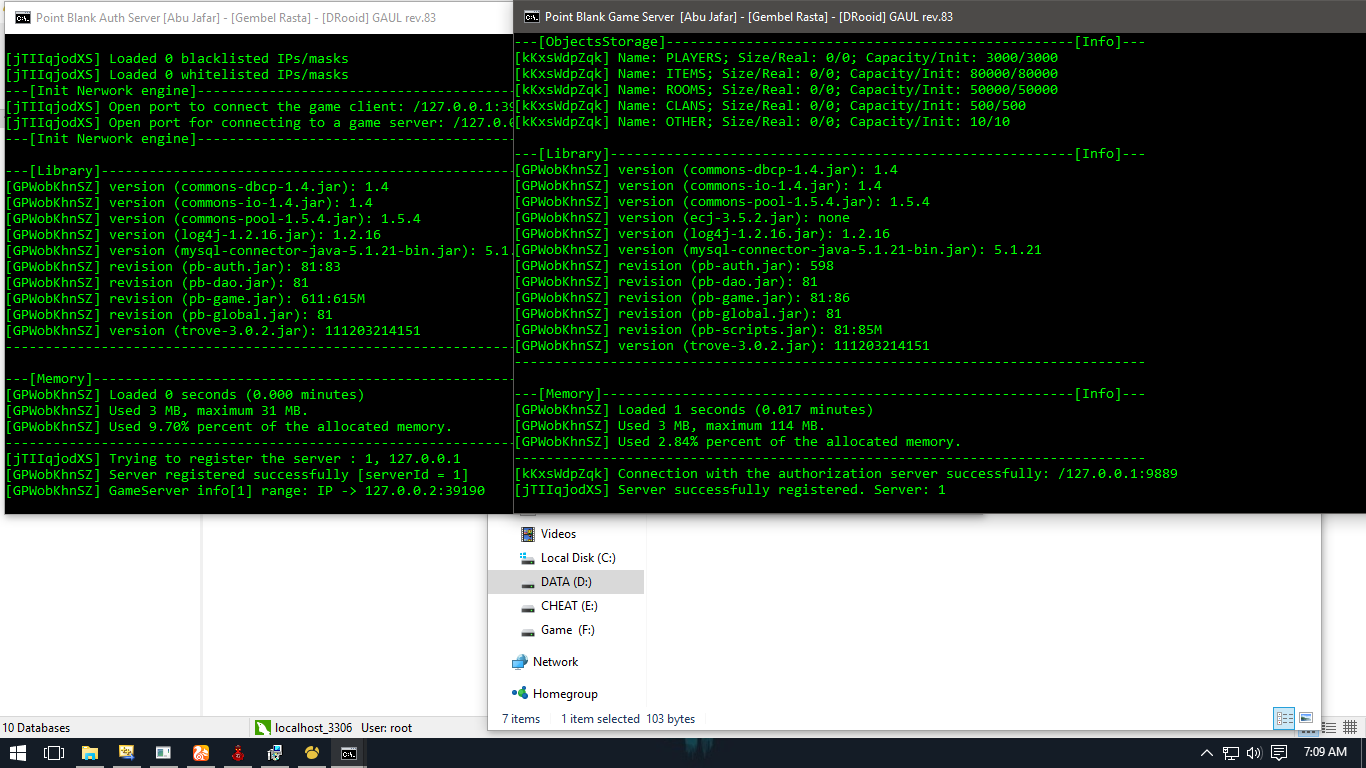Click the 7:09 AM taskbar clock
This screenshot has height=768, width=1366.
(x=1325, y=752)
